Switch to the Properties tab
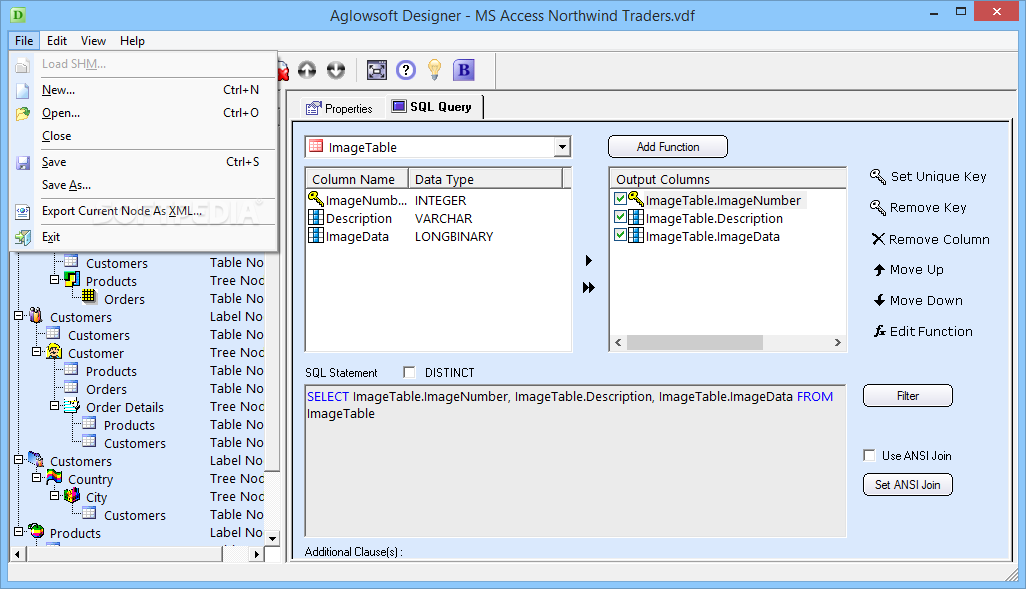 (340, 109)
